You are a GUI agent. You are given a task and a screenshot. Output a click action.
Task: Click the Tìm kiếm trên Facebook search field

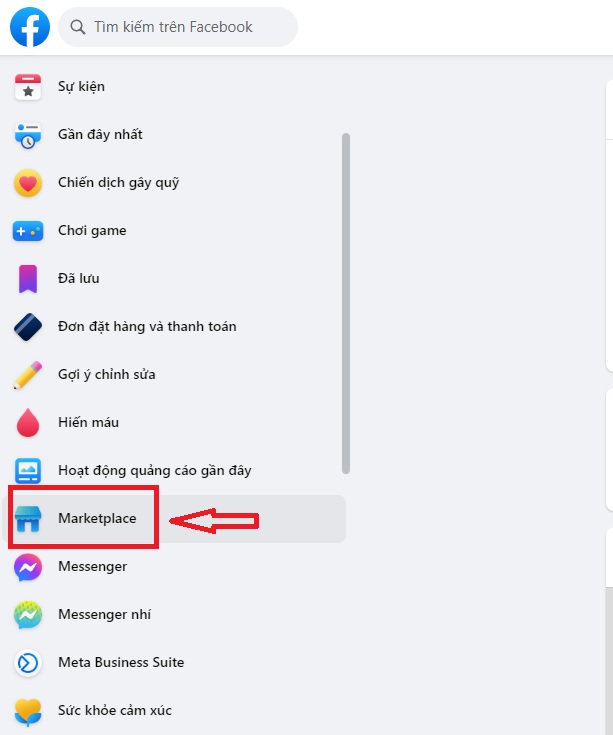point(178,27)
